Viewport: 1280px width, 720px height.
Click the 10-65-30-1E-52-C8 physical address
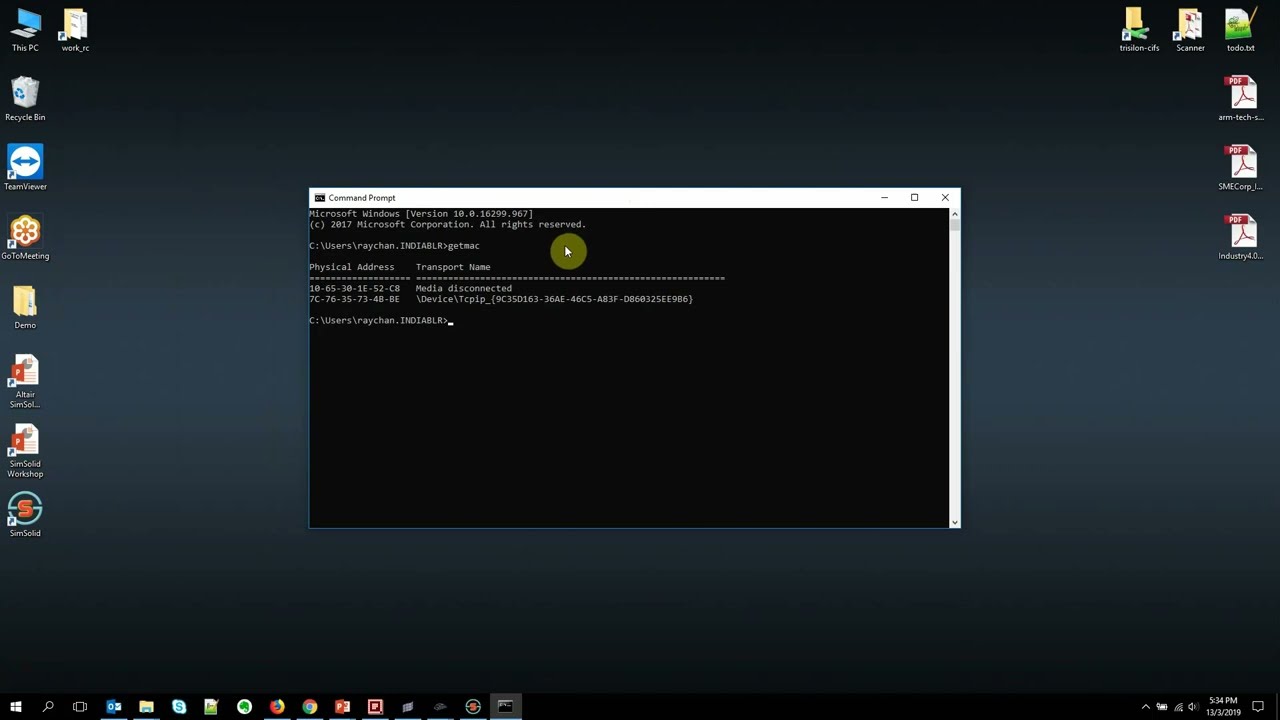point(354,288)
